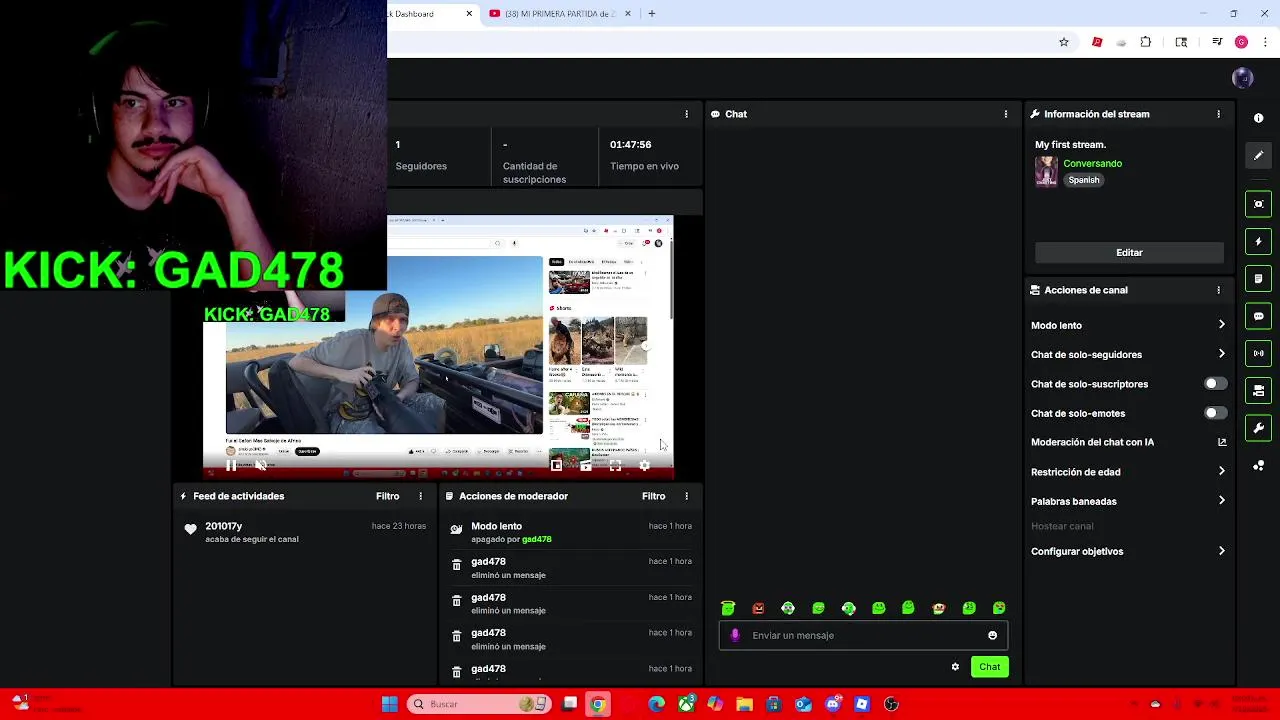Bookmark this page with the star icon

coord(1064,42)
